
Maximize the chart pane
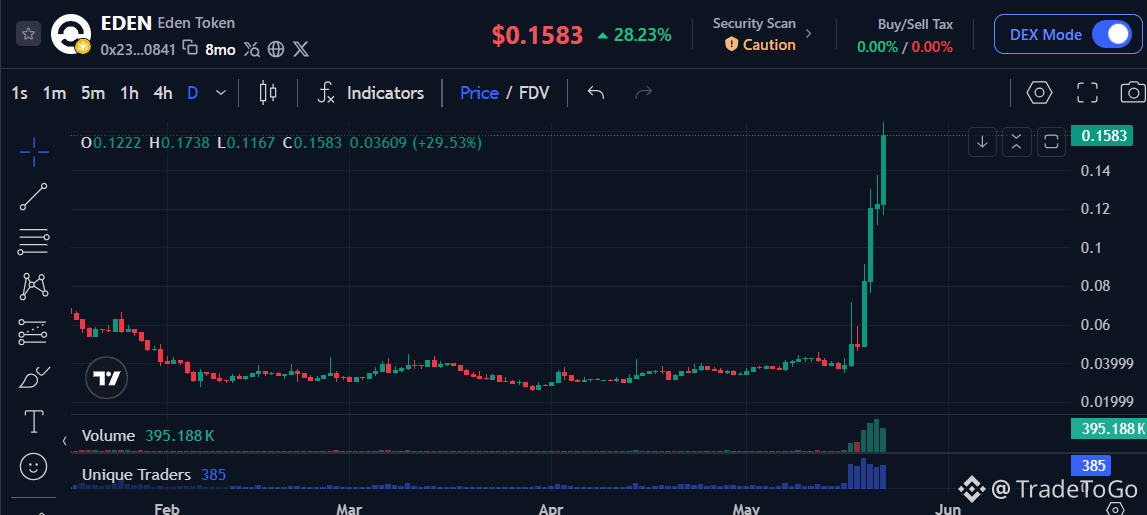coord(1051,142)
